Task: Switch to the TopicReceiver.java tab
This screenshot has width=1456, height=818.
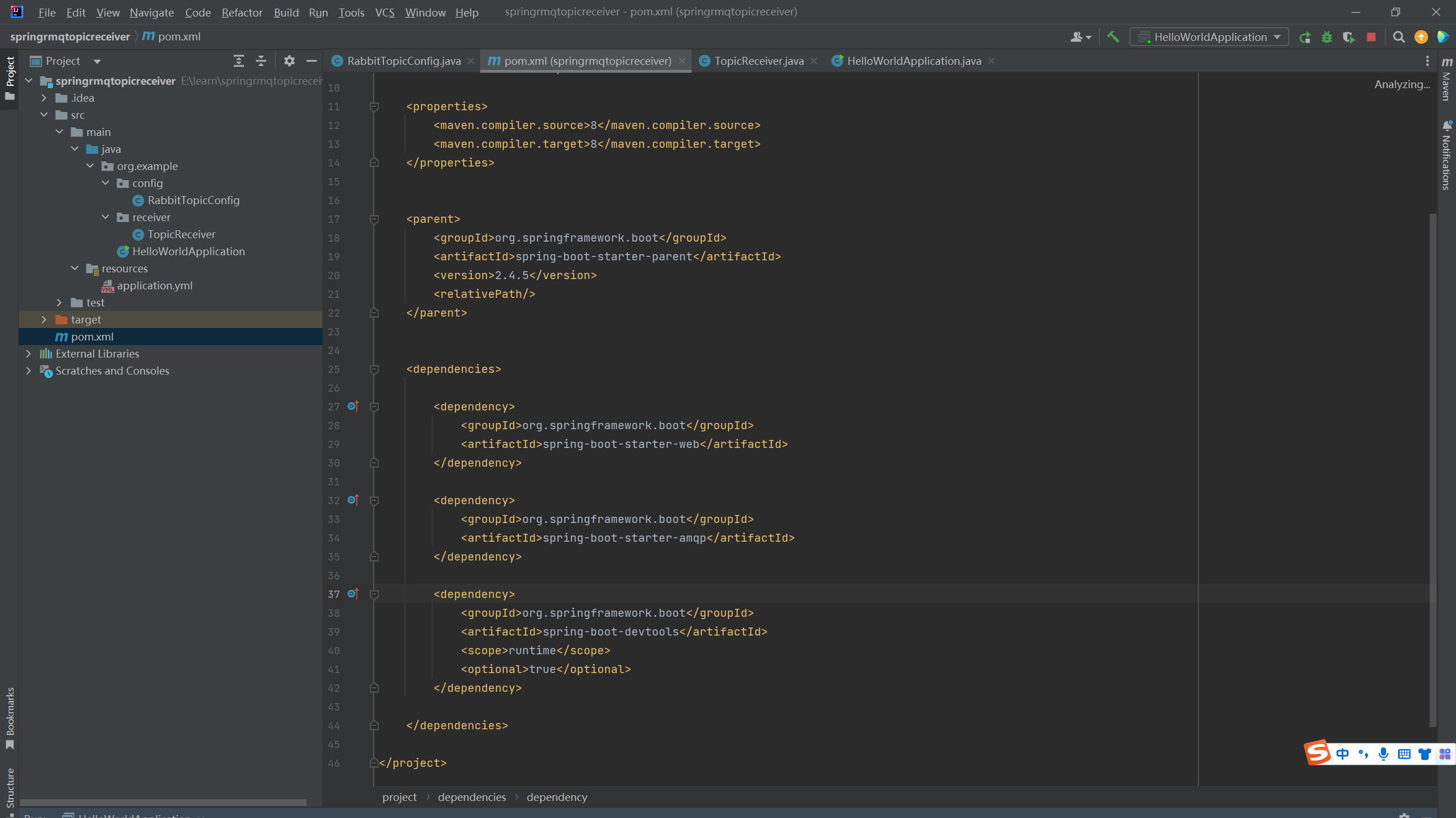Action: [758, 61]
